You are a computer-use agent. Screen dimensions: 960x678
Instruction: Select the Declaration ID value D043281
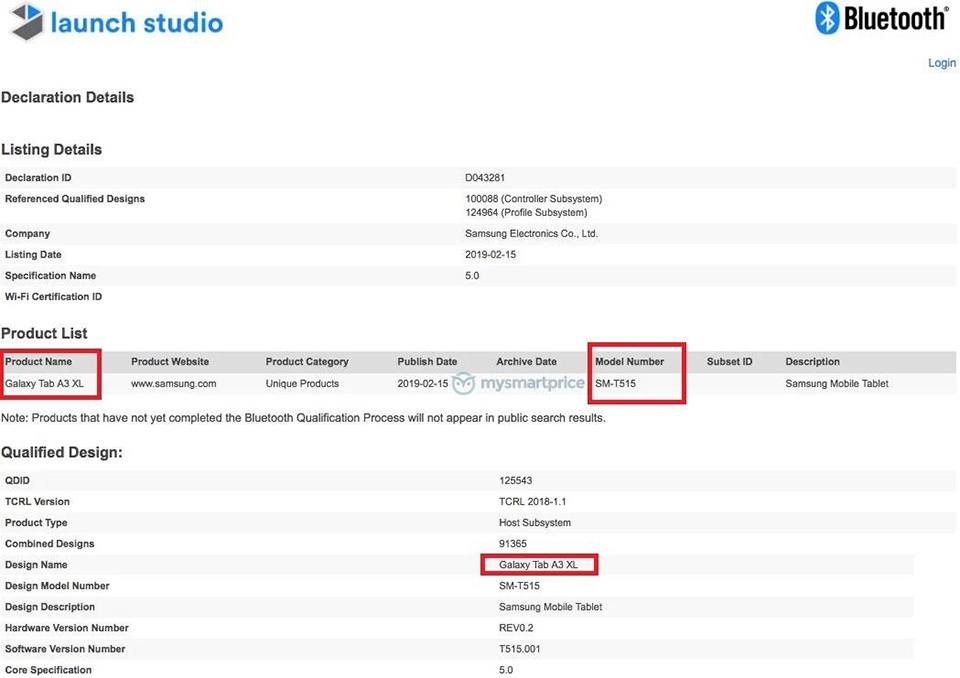485,178
